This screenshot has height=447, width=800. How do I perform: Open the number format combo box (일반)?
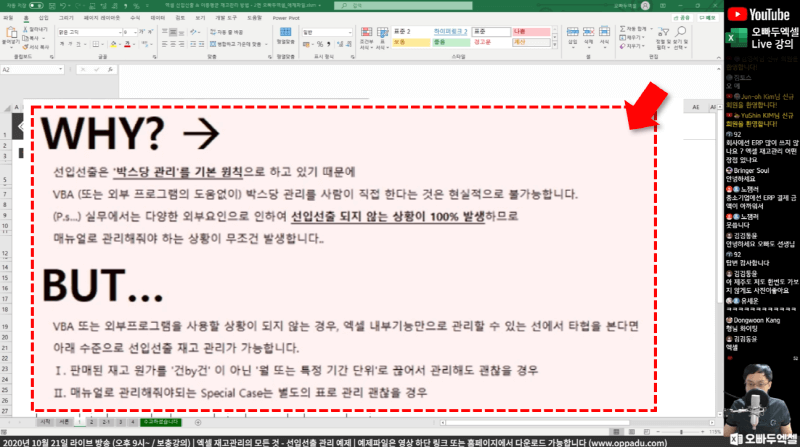327,32
